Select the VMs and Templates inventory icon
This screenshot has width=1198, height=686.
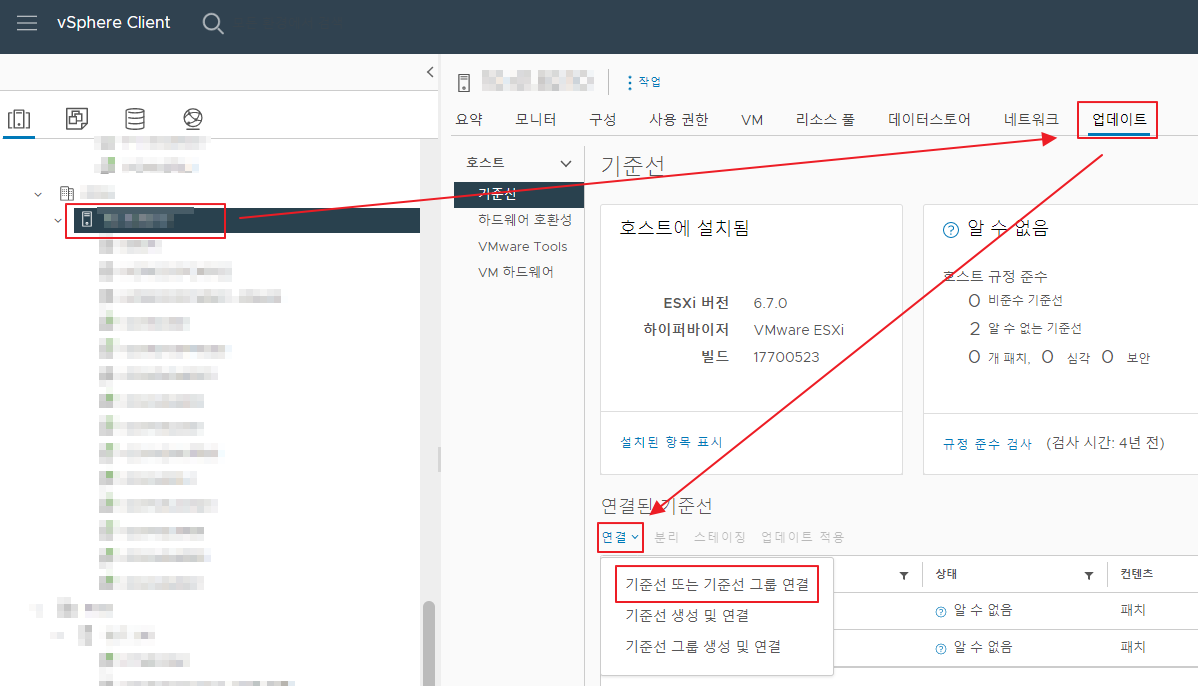tap(76, 119)
